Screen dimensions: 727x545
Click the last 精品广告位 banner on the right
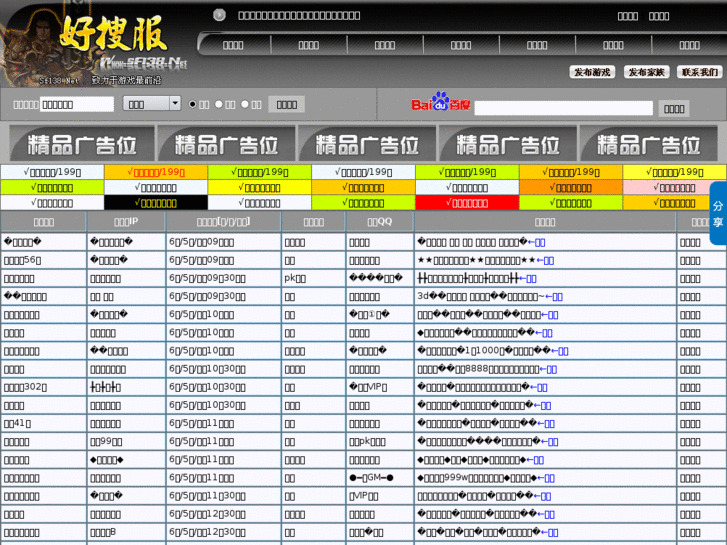click(648, 144)
